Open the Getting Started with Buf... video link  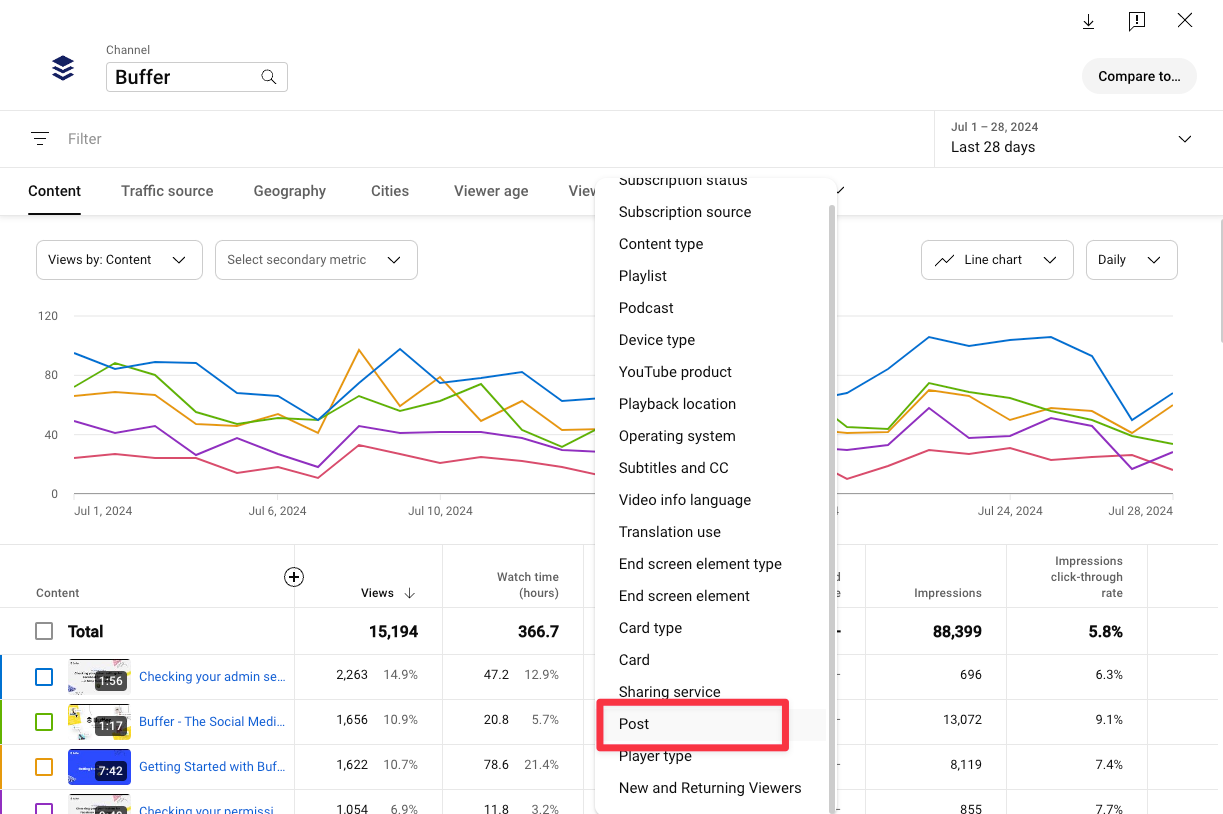pos(212,767)
